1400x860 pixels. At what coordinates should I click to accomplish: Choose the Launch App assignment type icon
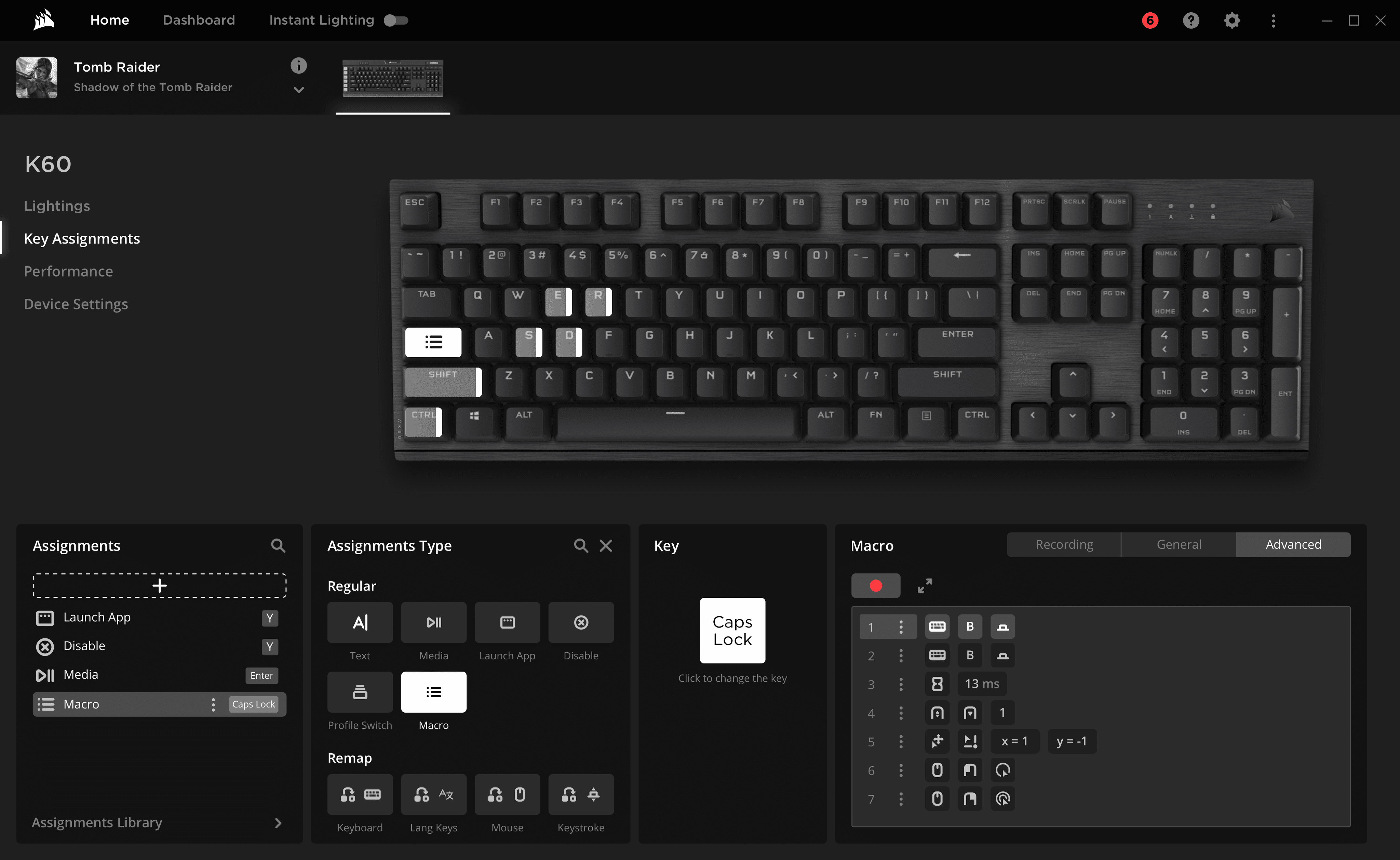tap(507, 622)
